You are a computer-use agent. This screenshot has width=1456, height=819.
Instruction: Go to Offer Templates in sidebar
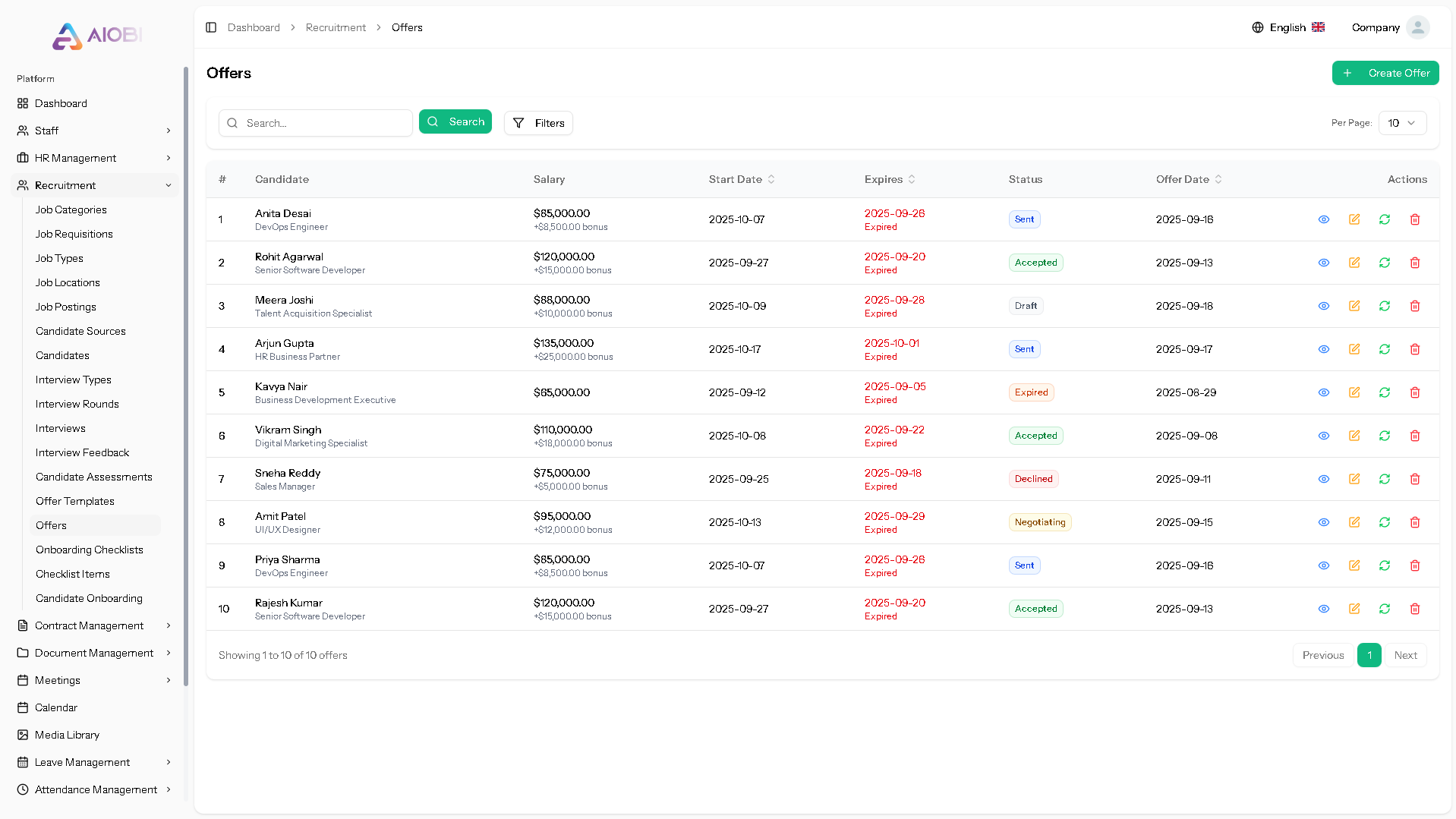tap(75, 501)
